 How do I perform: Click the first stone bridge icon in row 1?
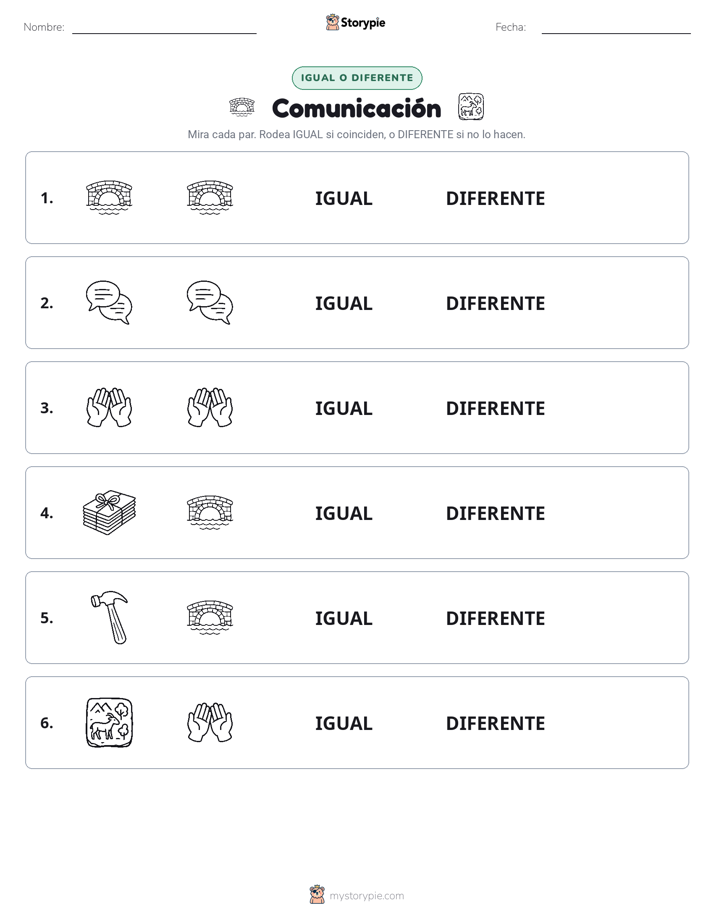point(109,197)
